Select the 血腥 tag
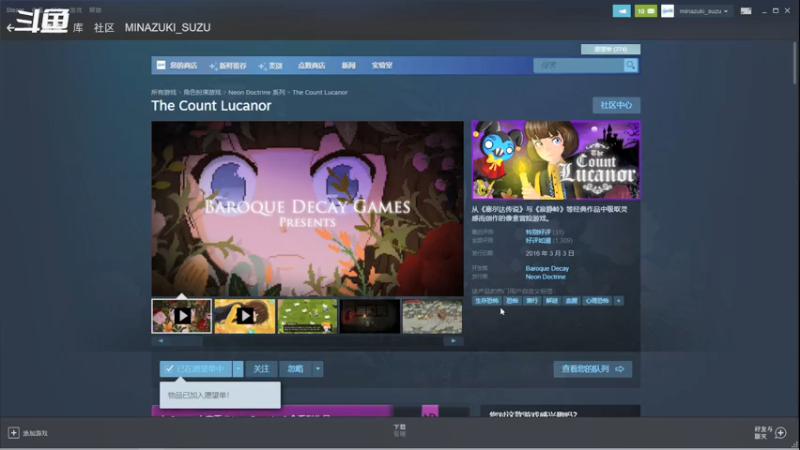 tap(571, 301)
